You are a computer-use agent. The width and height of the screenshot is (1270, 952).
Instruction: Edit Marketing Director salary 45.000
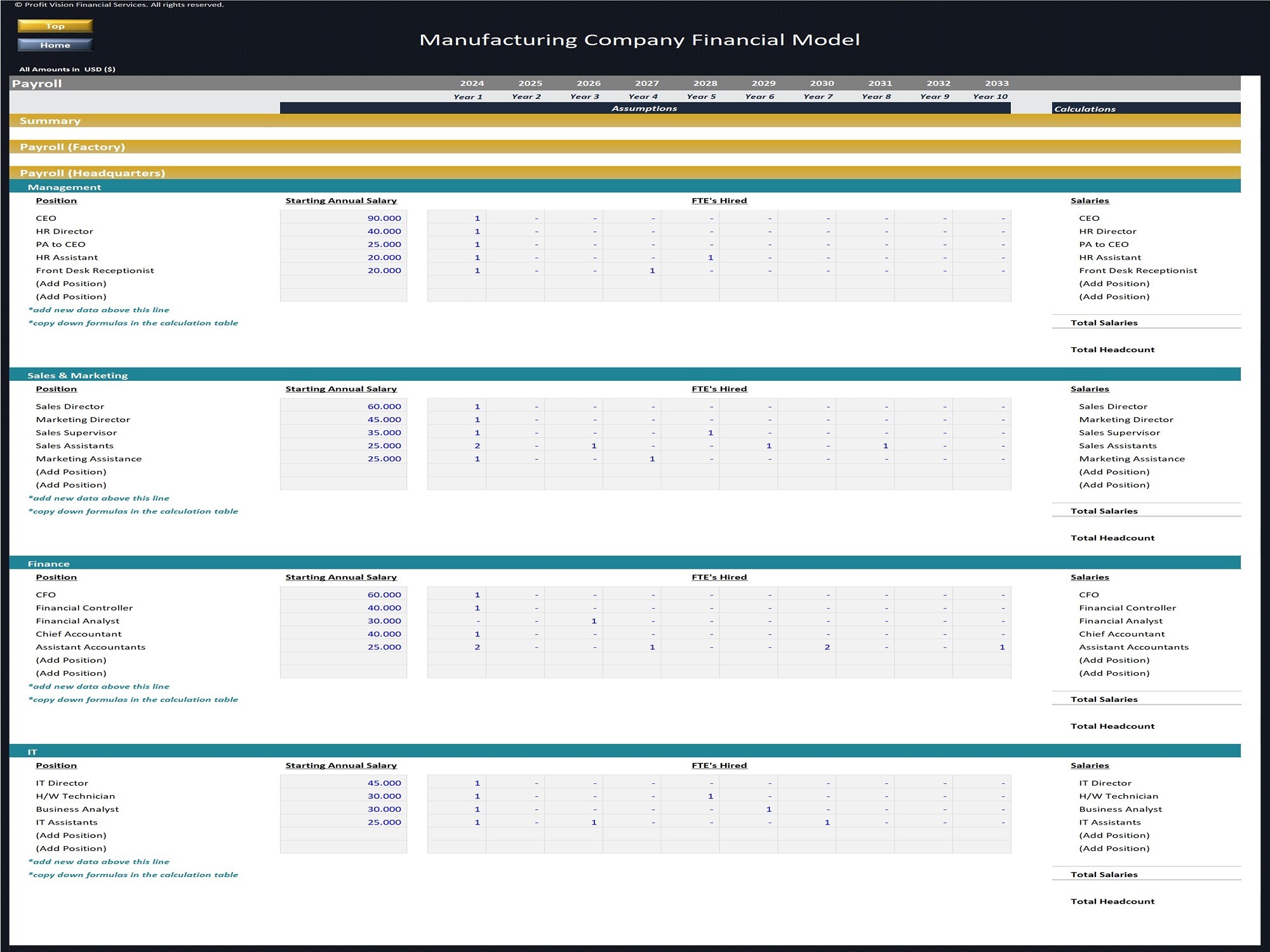[x=344, y=420]
